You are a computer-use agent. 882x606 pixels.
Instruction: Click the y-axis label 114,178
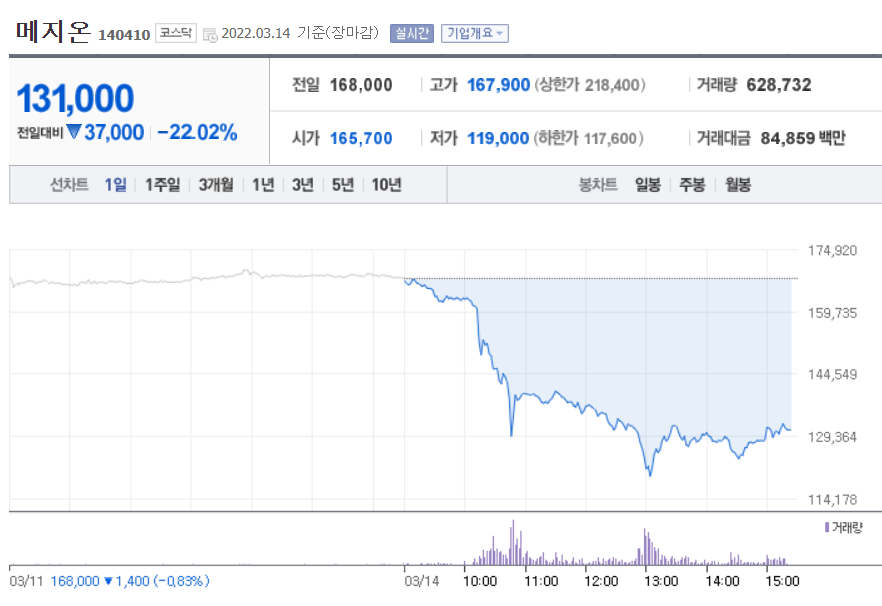click(832, 499)
